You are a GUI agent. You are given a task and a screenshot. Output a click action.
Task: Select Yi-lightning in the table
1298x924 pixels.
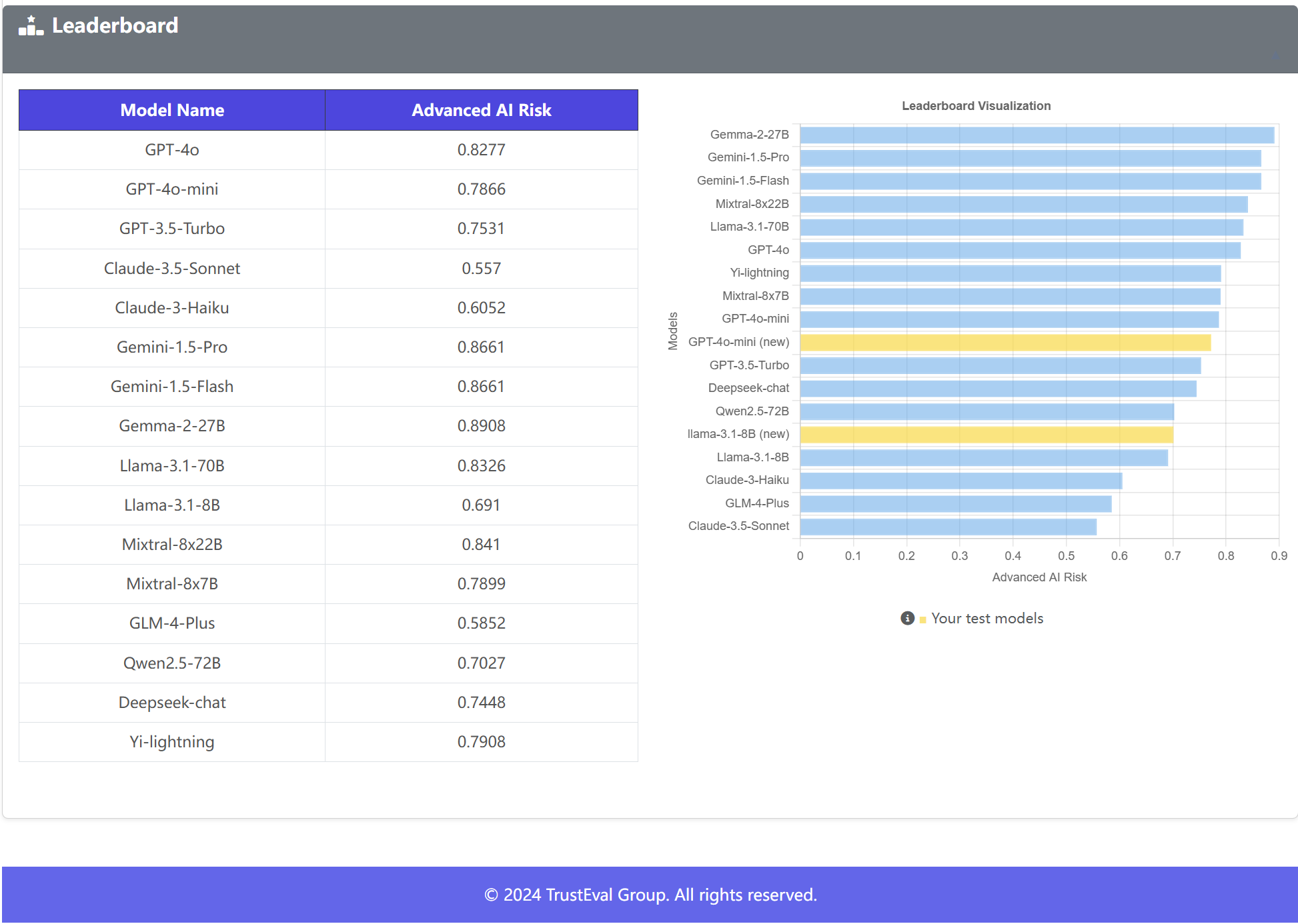172,741
